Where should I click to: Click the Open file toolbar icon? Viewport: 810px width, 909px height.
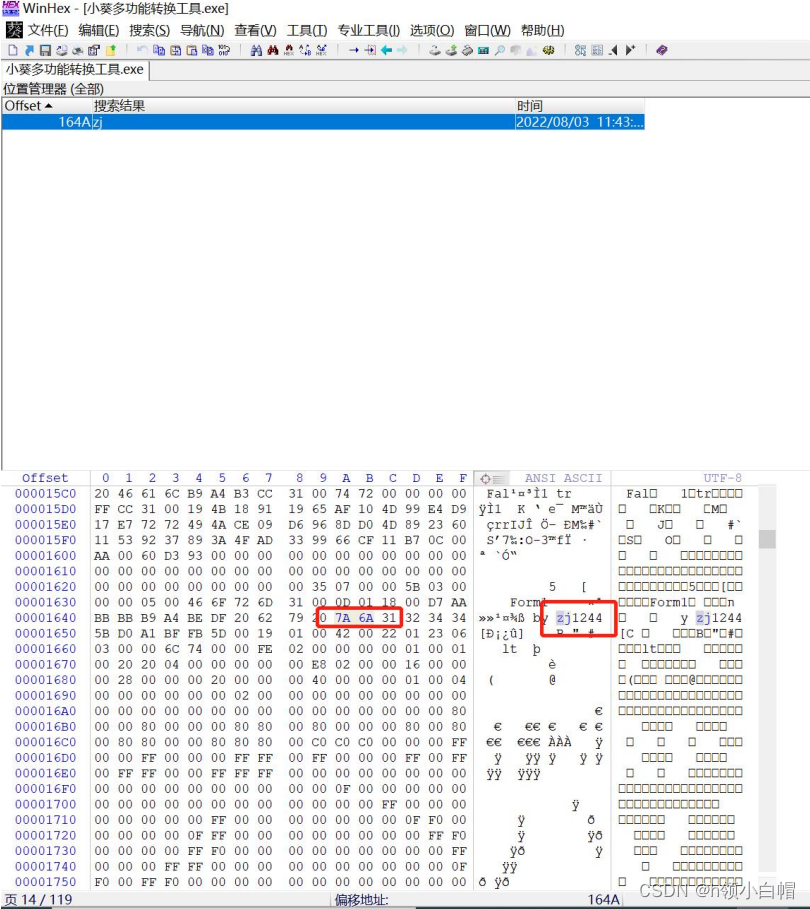coord(29,50)
